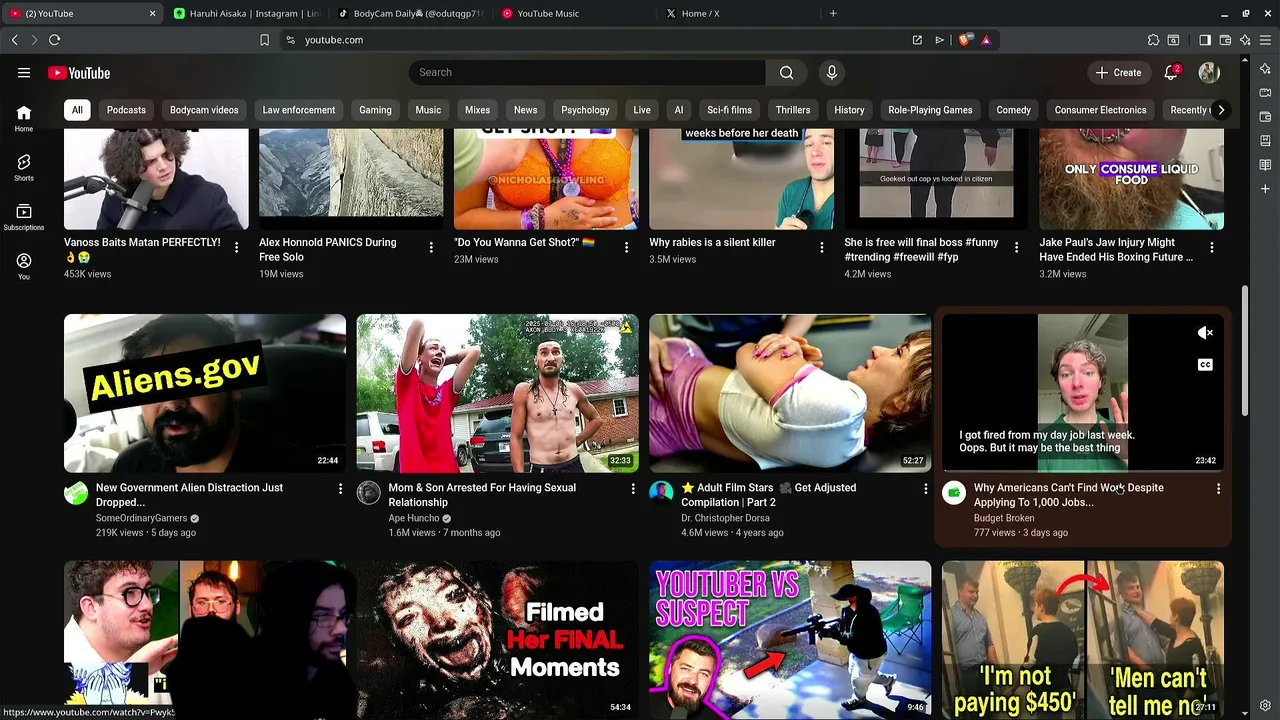
Task: Unmute the Budget Broken video preview
Action: [1205, 333]
